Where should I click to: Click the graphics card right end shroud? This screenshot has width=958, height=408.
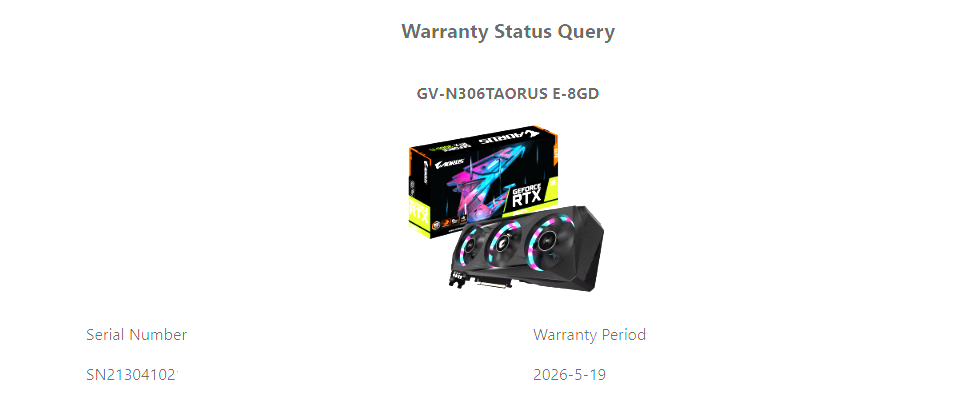coord(589,244)
